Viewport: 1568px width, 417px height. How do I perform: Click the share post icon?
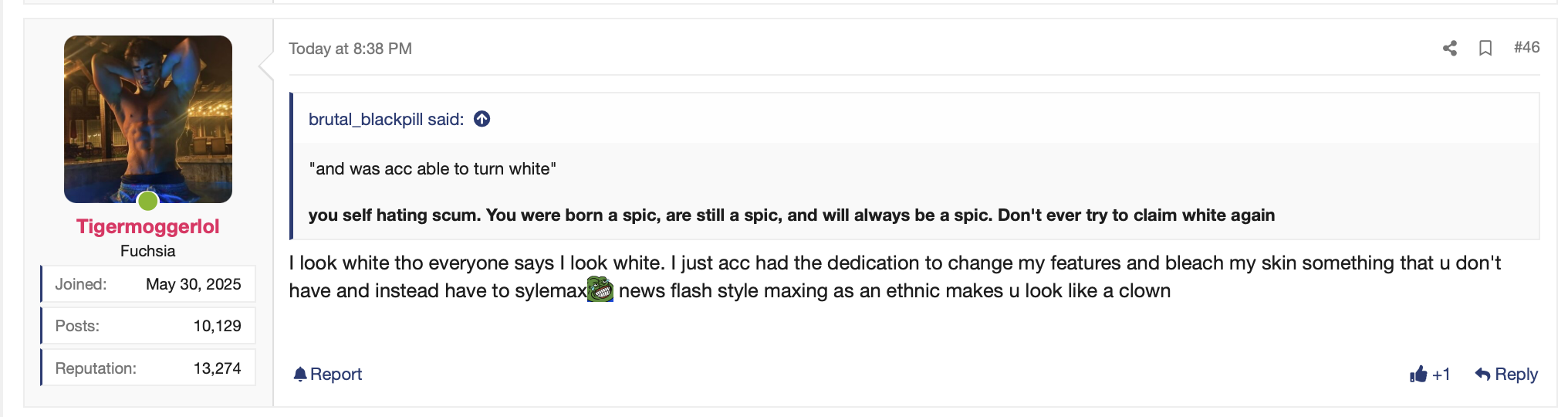[1450, 48]
